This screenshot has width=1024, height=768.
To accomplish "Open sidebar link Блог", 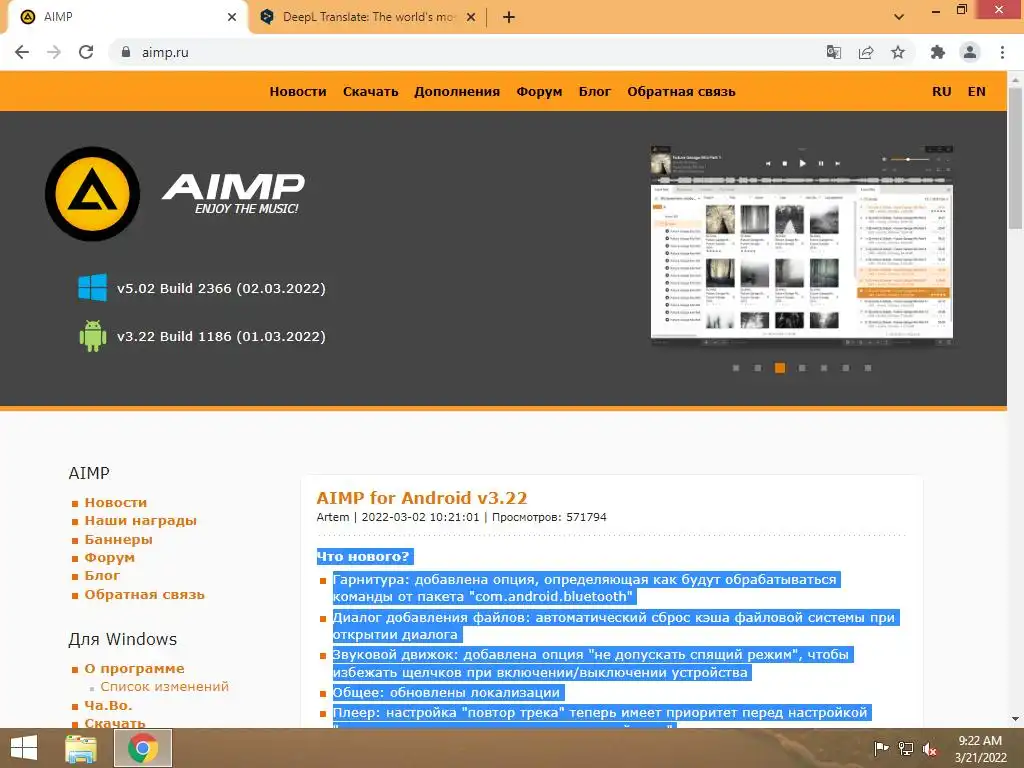I will pyautogui.click(x=102, y=576).
